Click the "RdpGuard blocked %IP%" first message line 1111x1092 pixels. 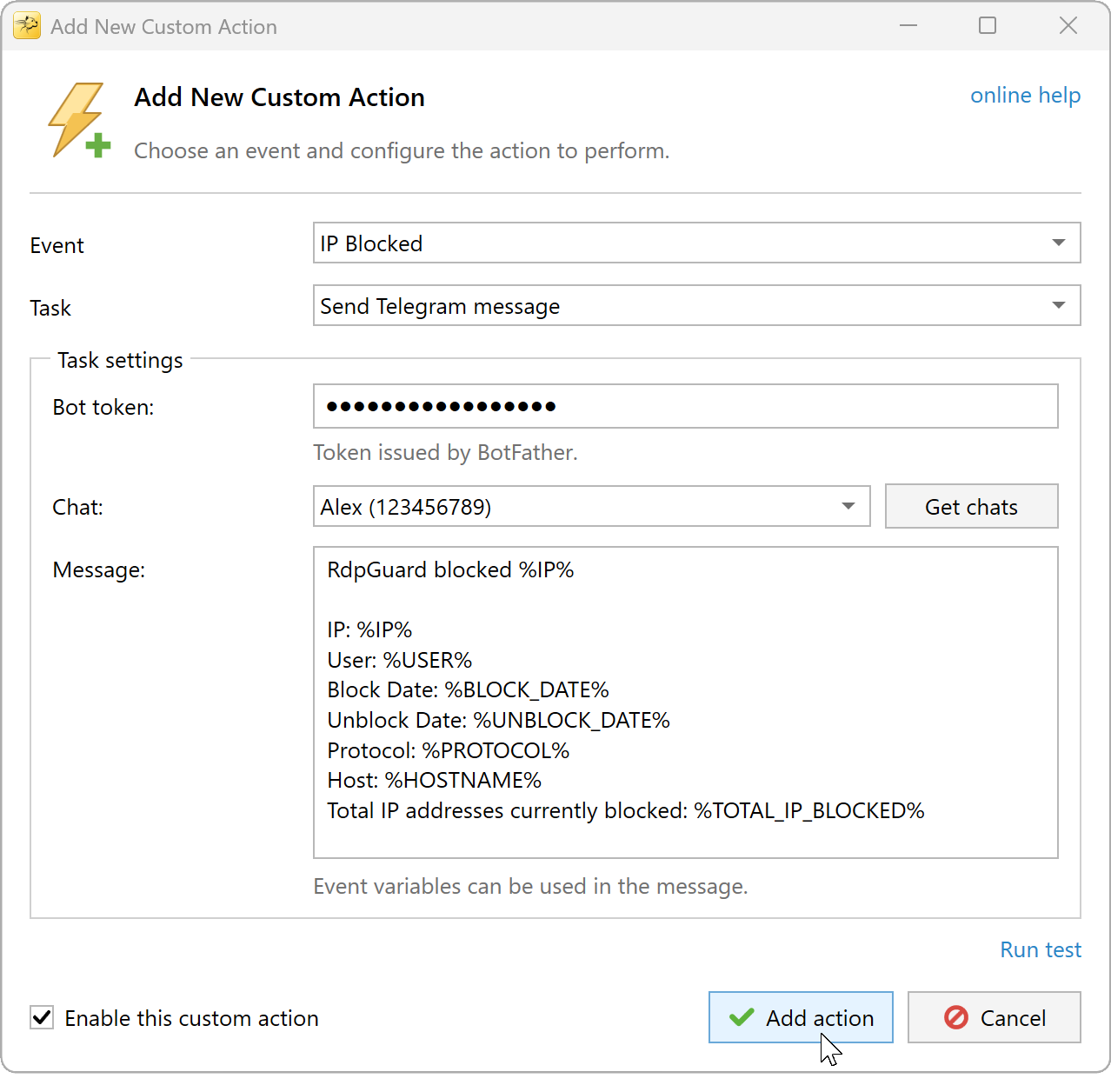(450, 569)
